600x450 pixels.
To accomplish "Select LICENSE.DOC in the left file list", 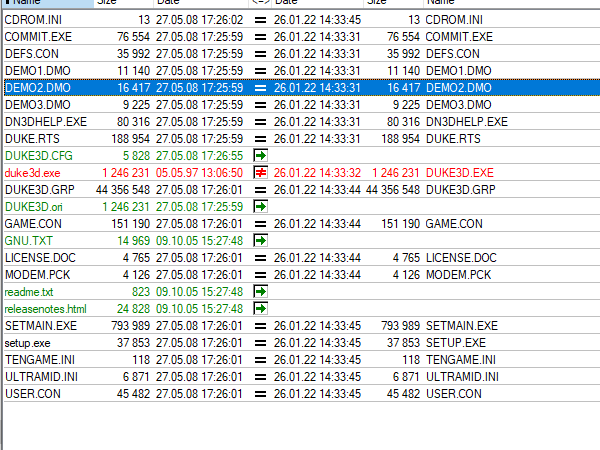I will (40, 258).
